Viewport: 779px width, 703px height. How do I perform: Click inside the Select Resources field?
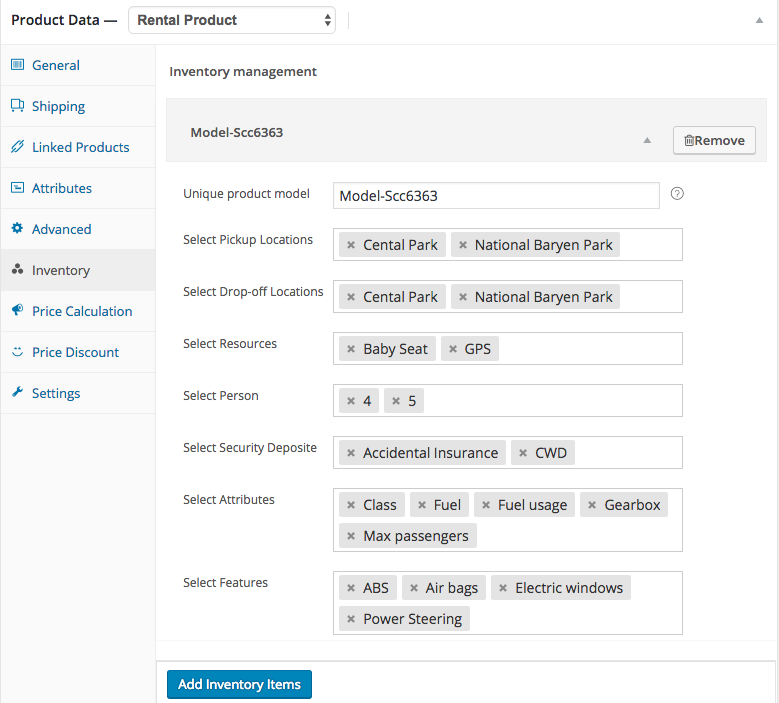pyautogui.click(x=590, y=349)
